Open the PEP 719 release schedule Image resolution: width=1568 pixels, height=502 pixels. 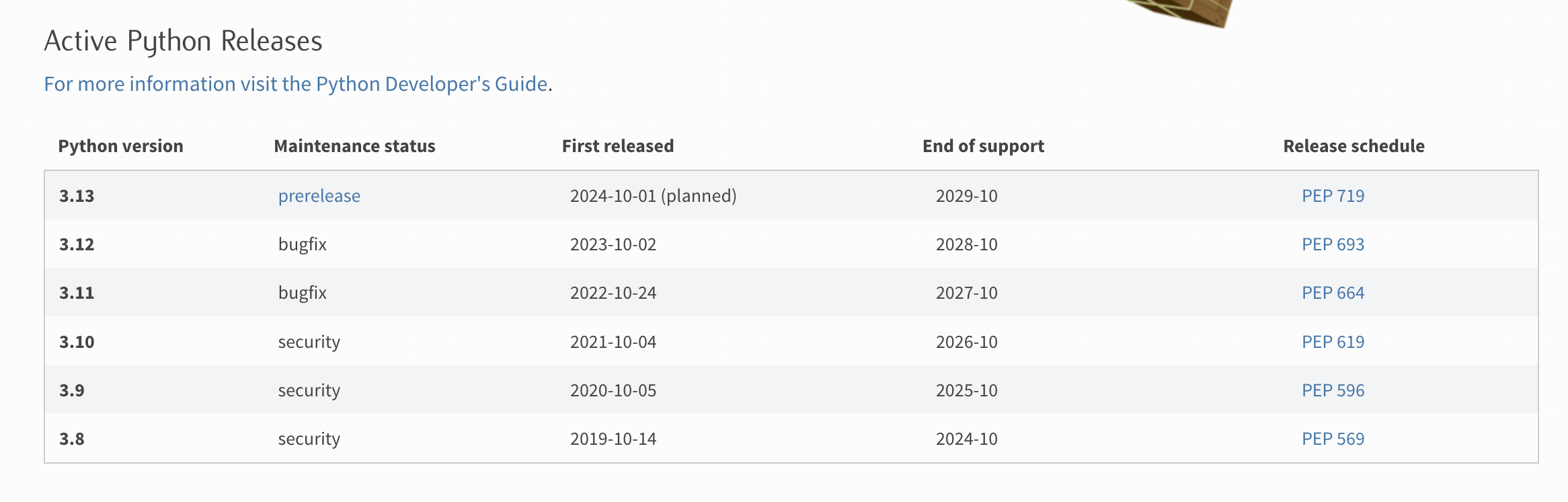[1333, 196]
